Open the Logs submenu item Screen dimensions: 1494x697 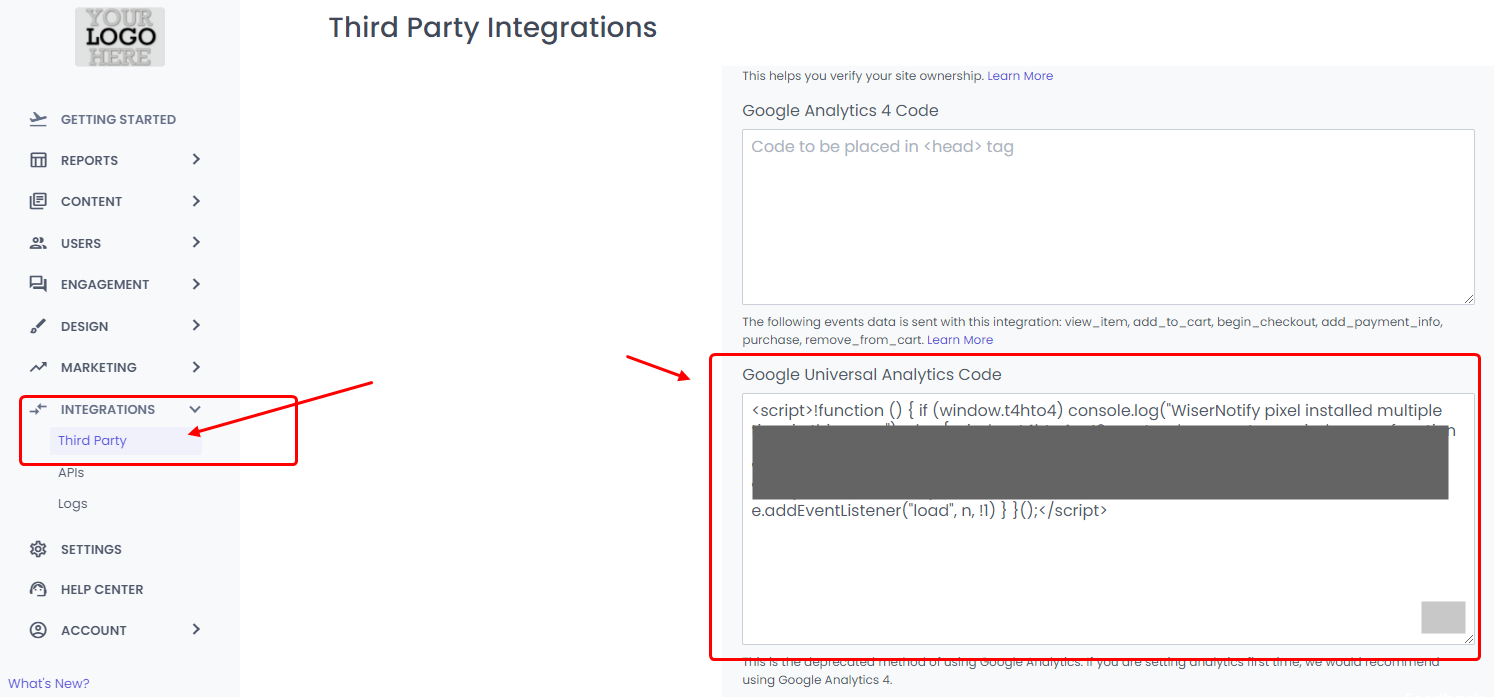73,504
